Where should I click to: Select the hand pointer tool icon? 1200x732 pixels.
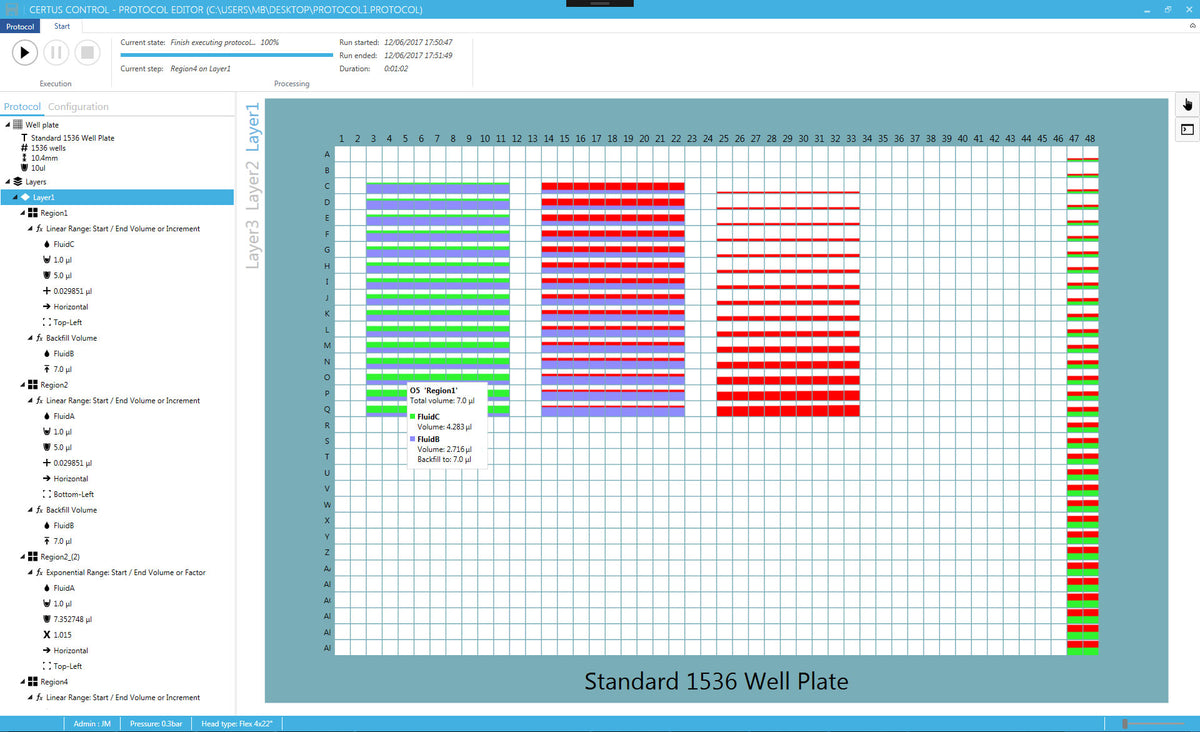[1188, 105]
